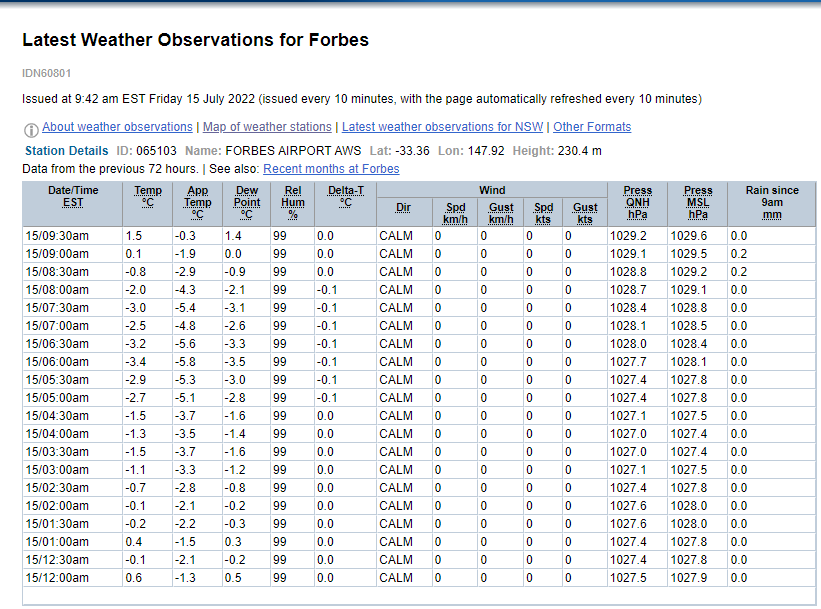Click the station ID 065103
Image resolution: width=821 pixels, height=609 pixels.
coord(156,151)
